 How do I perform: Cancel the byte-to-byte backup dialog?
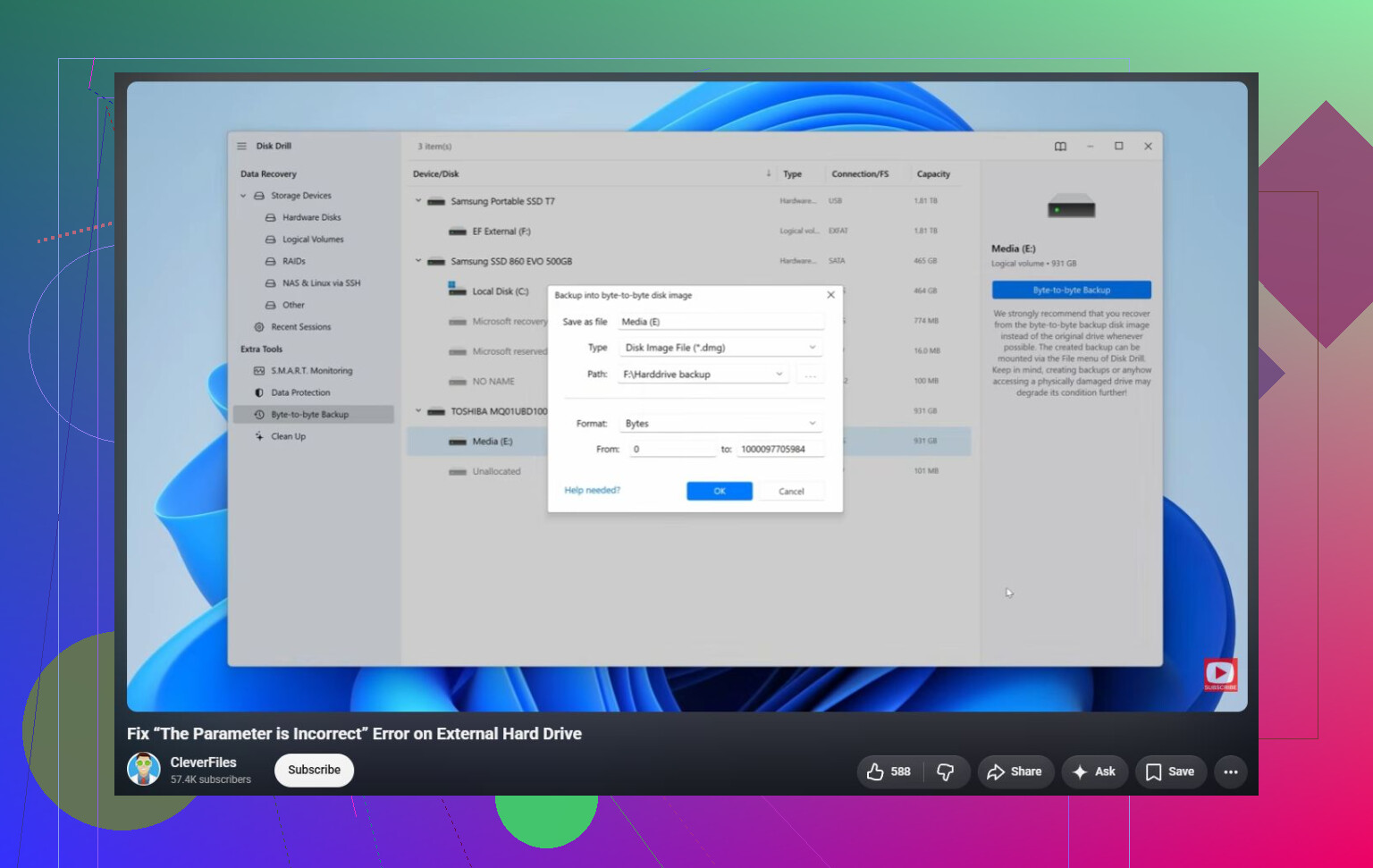pos(791,492)
